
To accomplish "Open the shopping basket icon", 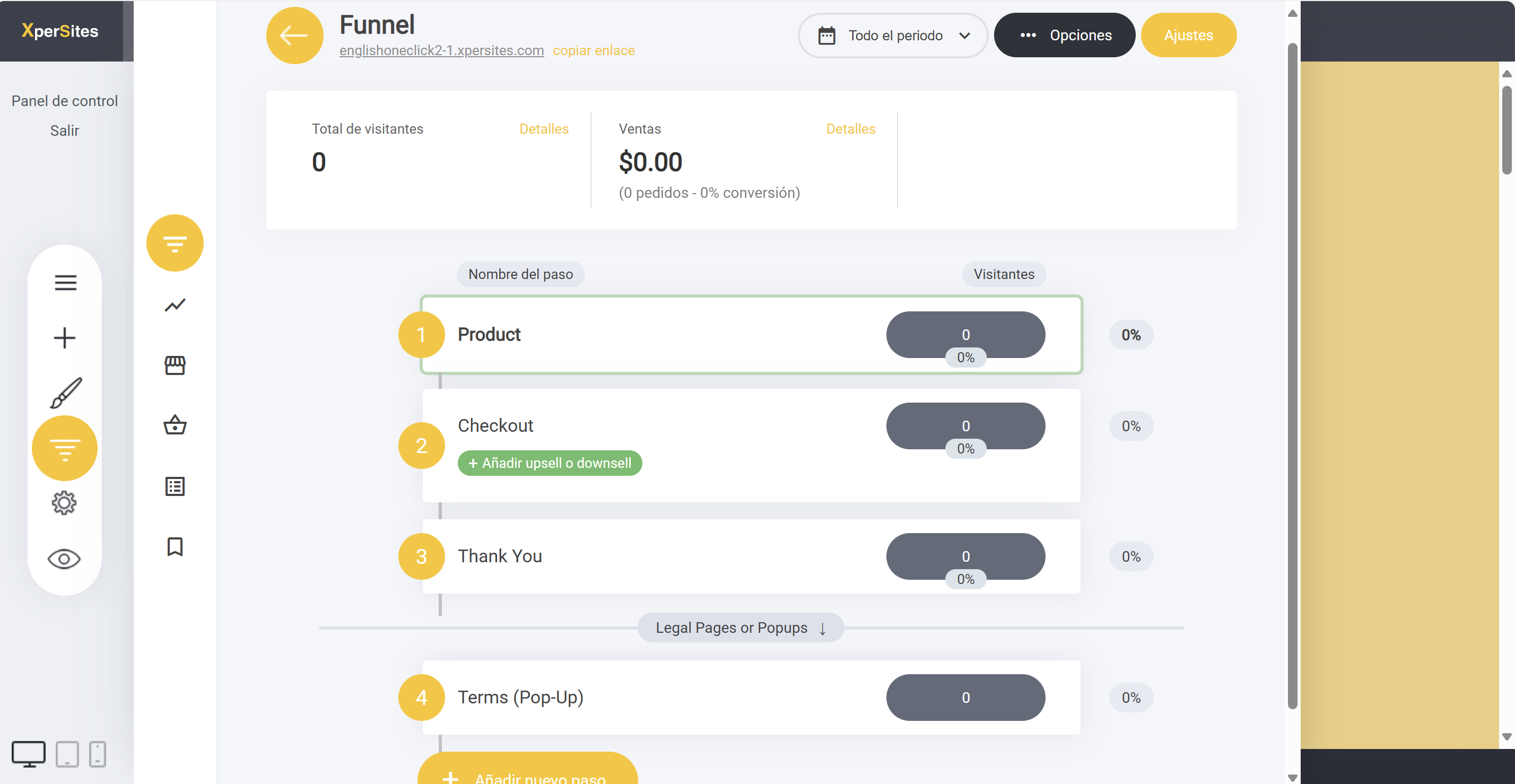I will (x=175, y=425).
